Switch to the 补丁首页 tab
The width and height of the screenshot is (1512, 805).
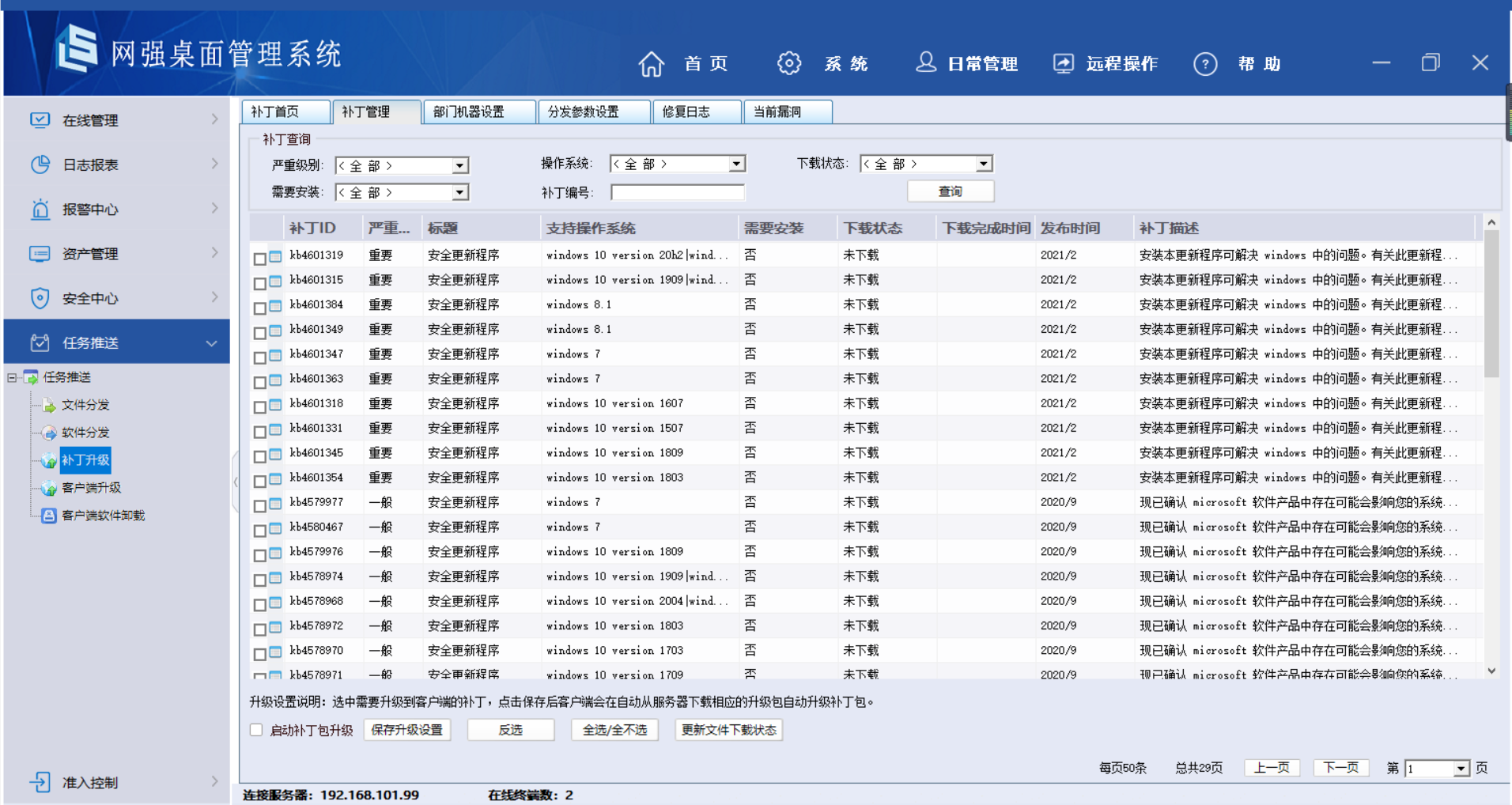[285, 111]
